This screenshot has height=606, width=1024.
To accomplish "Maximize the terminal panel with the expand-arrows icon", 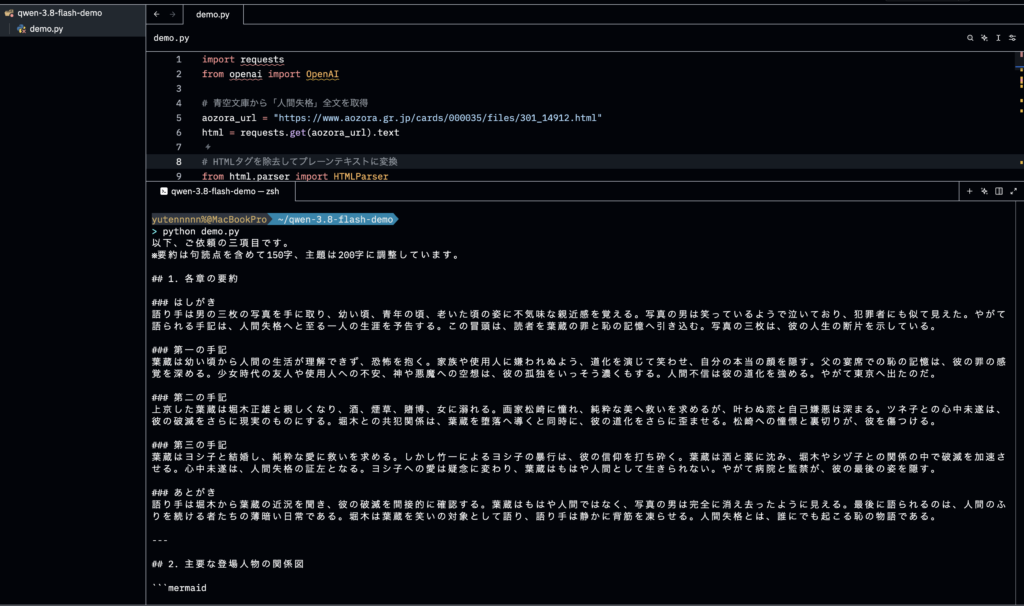I will [1014, 191].
